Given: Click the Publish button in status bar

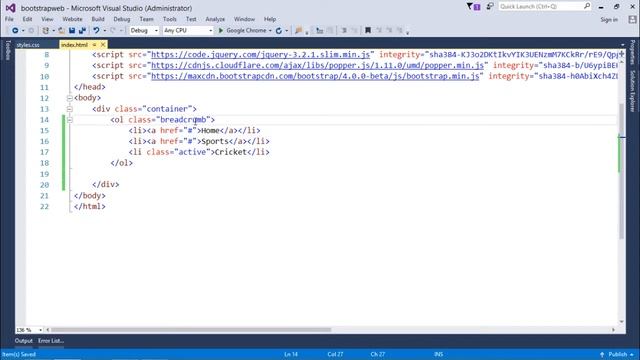Looking at the screenshot, I should pyautogui.click(x=617, y=354).
